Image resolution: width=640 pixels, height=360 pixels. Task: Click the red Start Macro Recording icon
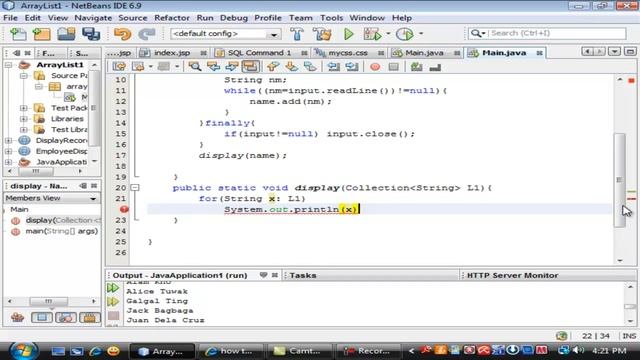click(375, 67)
